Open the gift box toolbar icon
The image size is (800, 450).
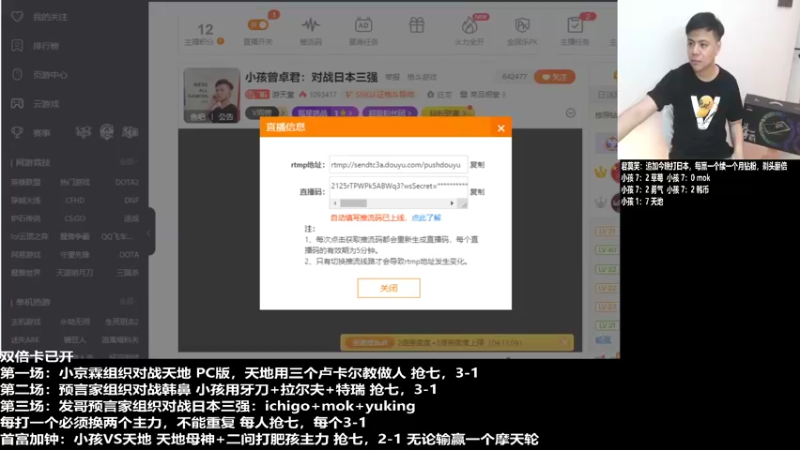pyautogui.click(x=416, y=25)
